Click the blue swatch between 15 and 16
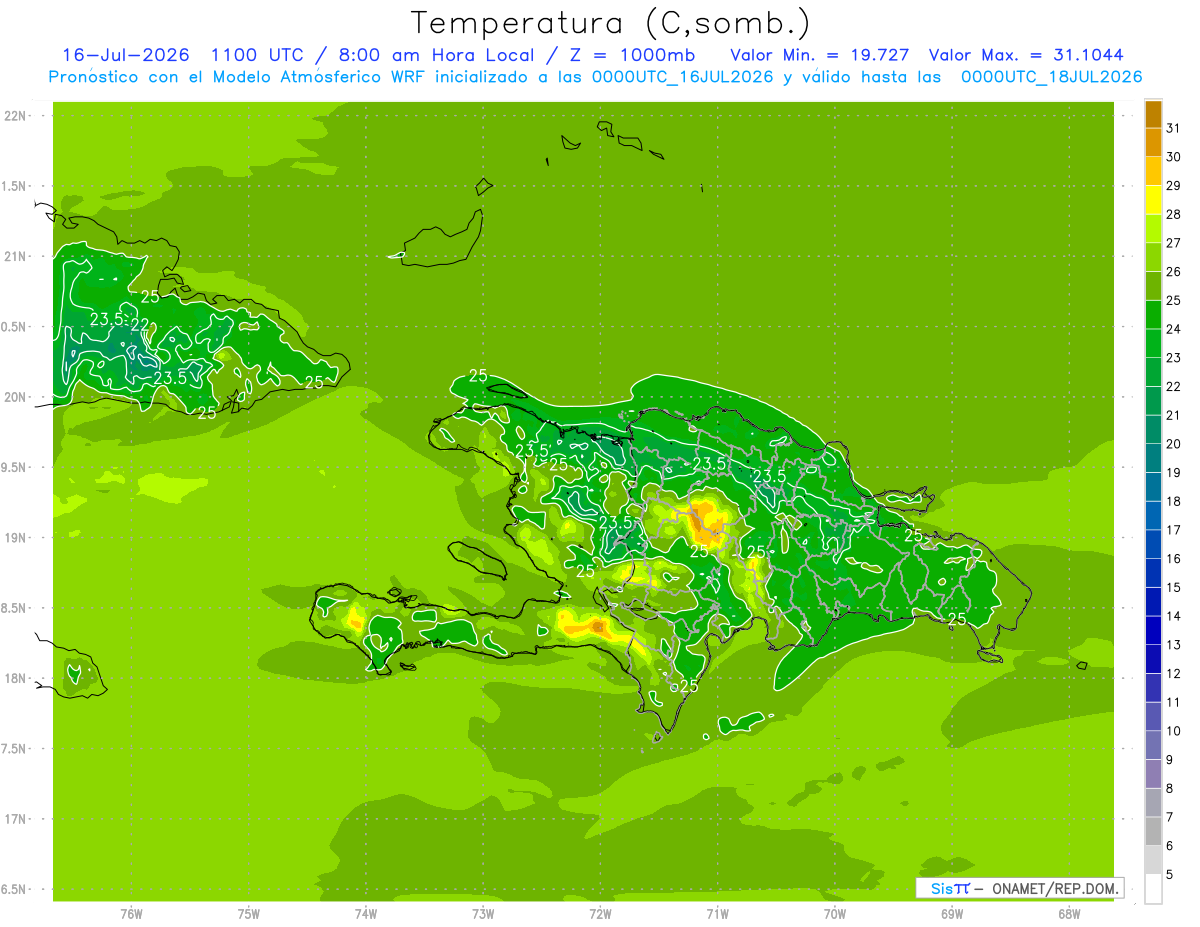The height and width of the screenshot is (927, 1200). coord(1153,573)
